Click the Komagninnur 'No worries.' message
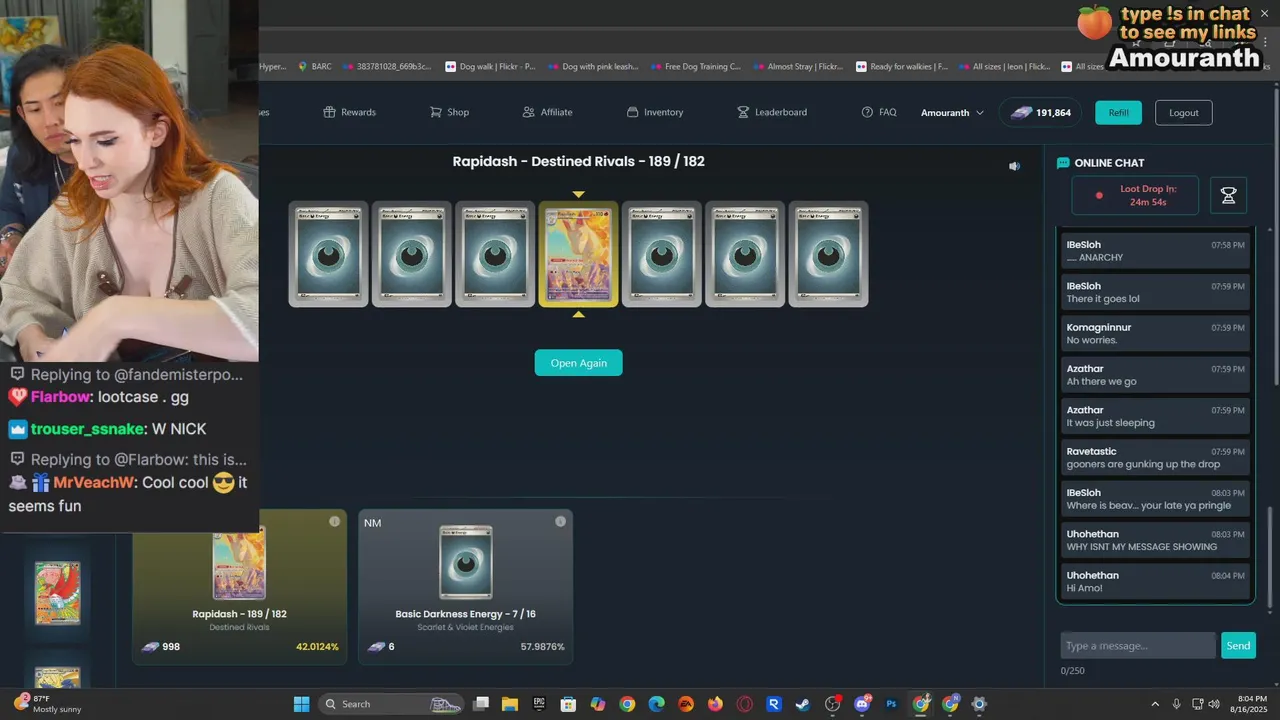 click(x=1155, y=333)
